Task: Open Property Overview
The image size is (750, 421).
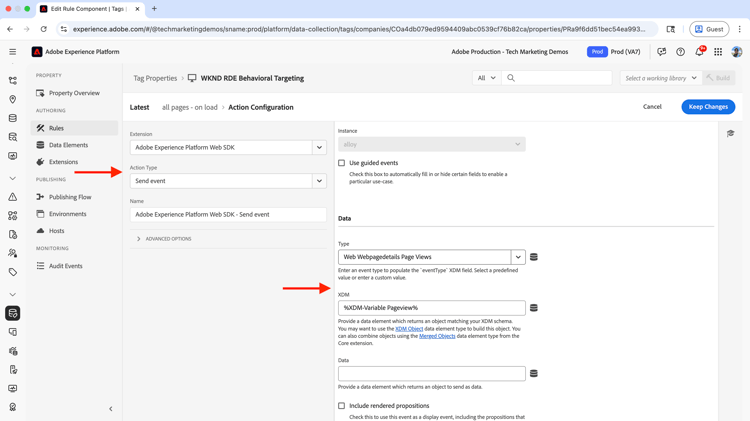Action: point(74,93)
